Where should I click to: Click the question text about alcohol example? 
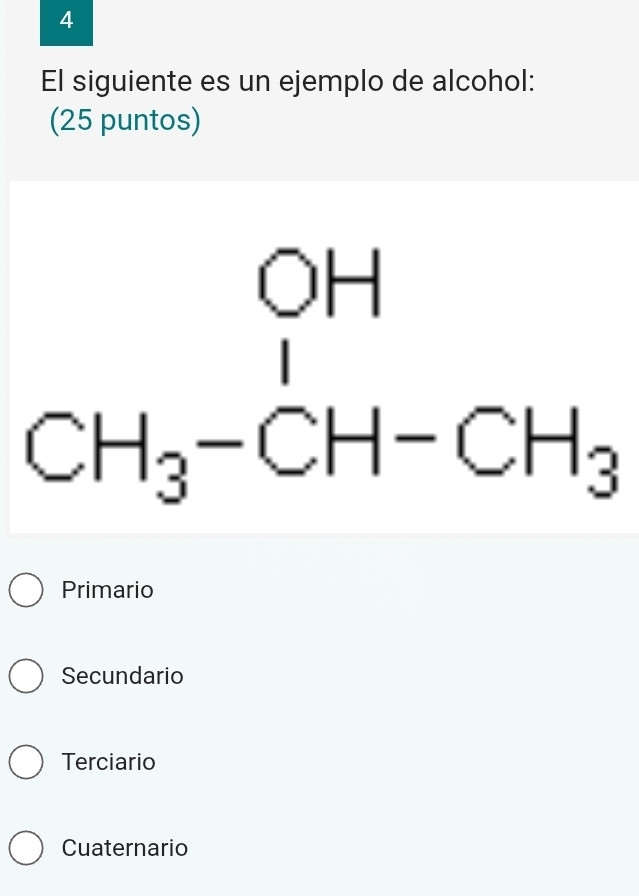tap(289, 81)
